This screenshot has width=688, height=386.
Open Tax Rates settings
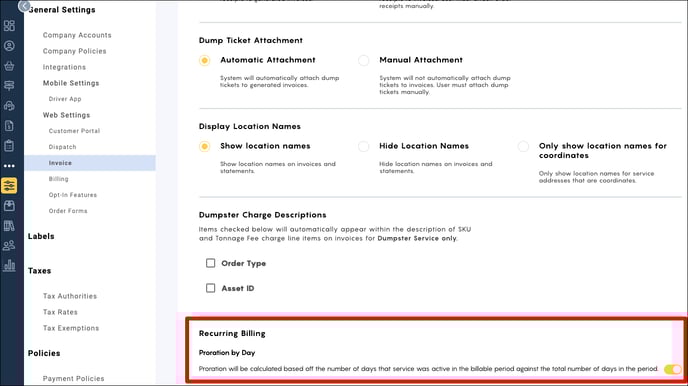[x=60, y=312]
